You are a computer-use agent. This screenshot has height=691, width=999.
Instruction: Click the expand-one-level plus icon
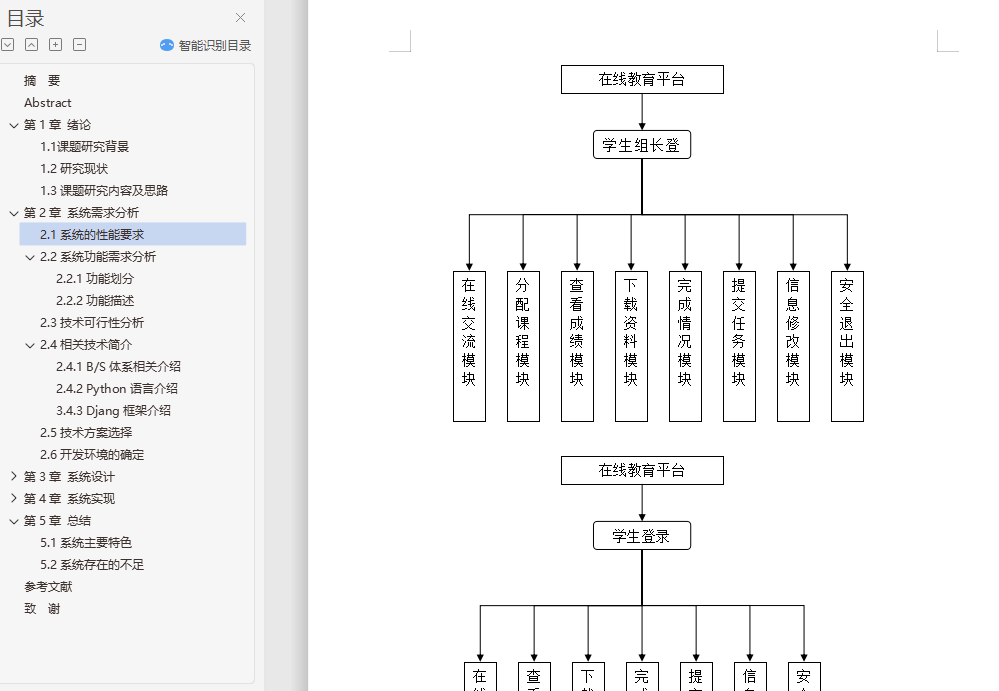click(x=55, y=45)
